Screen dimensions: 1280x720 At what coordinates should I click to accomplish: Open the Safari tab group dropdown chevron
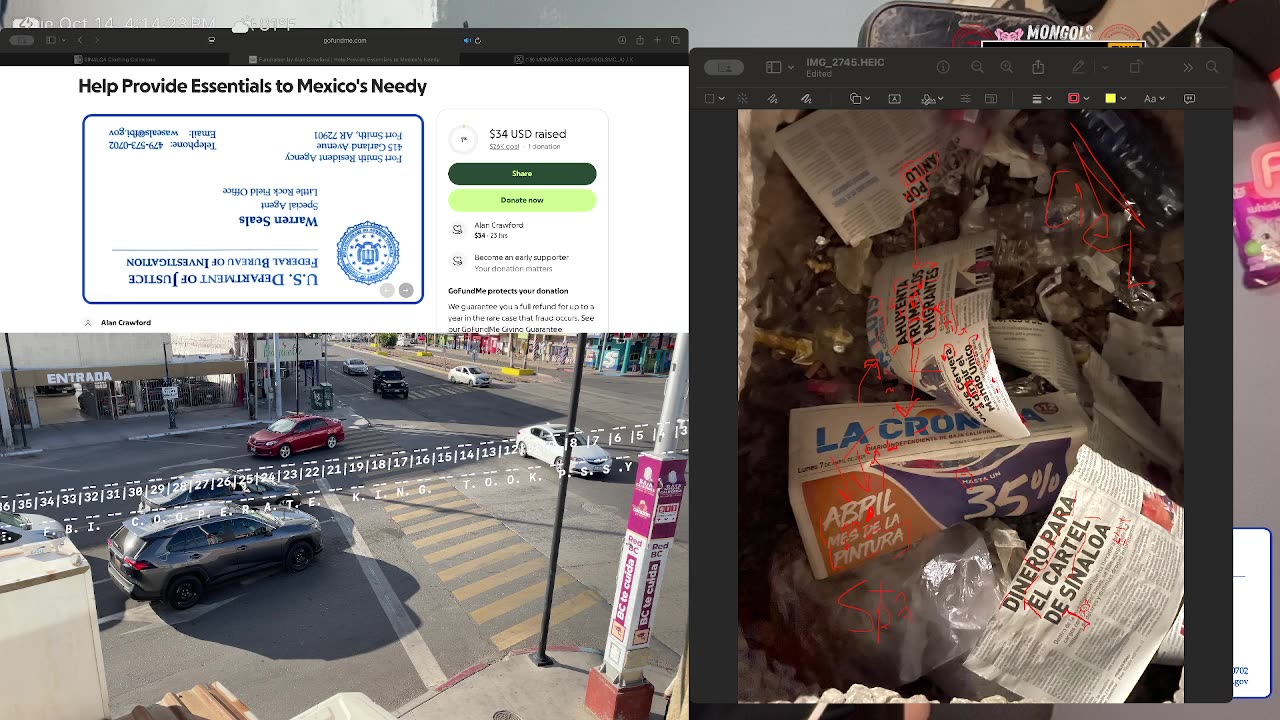(62, 40)
